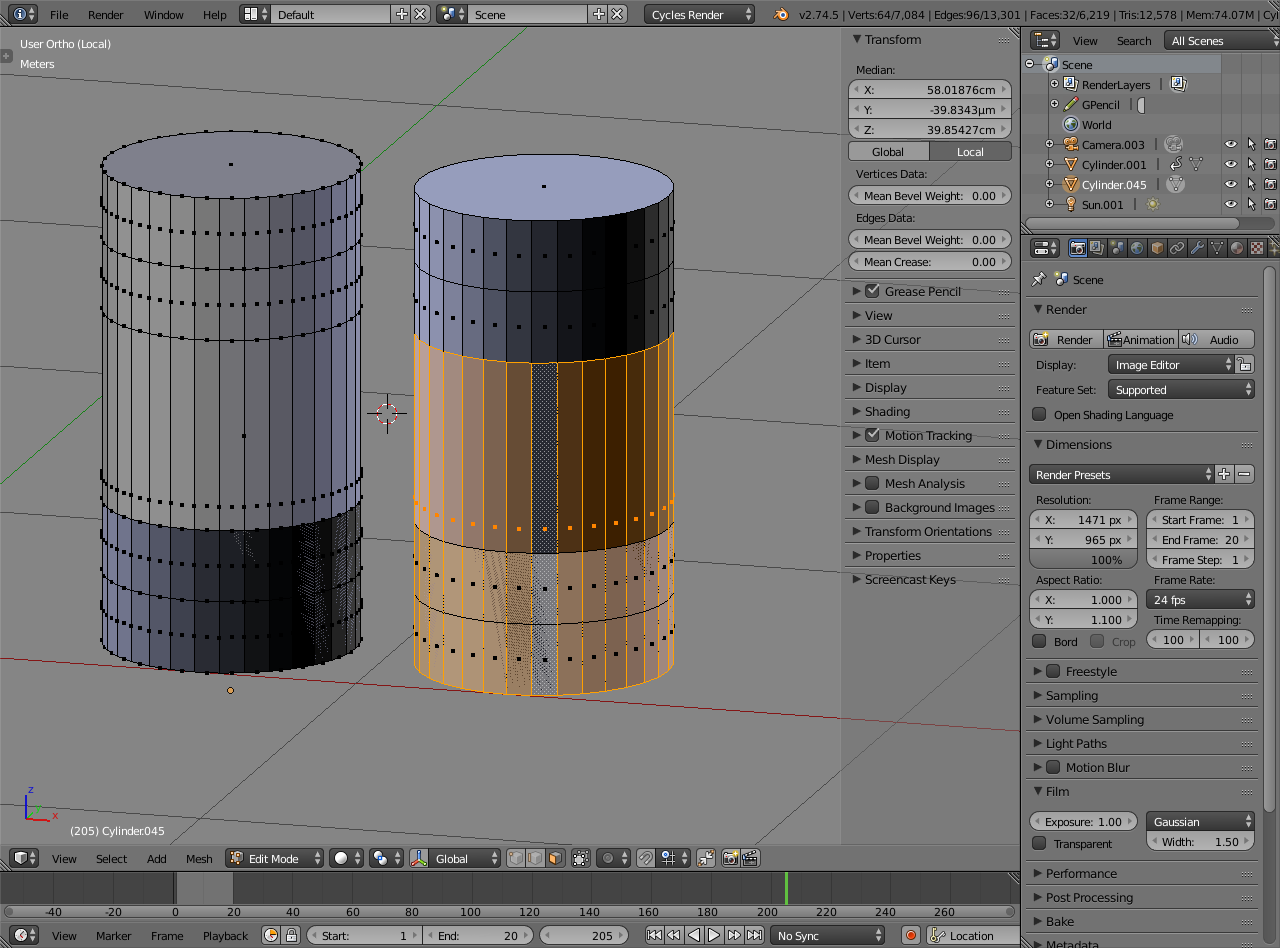Click the record auto-keyframe button
This screenshot has height=948, width=1280.
tap(911, 936)
